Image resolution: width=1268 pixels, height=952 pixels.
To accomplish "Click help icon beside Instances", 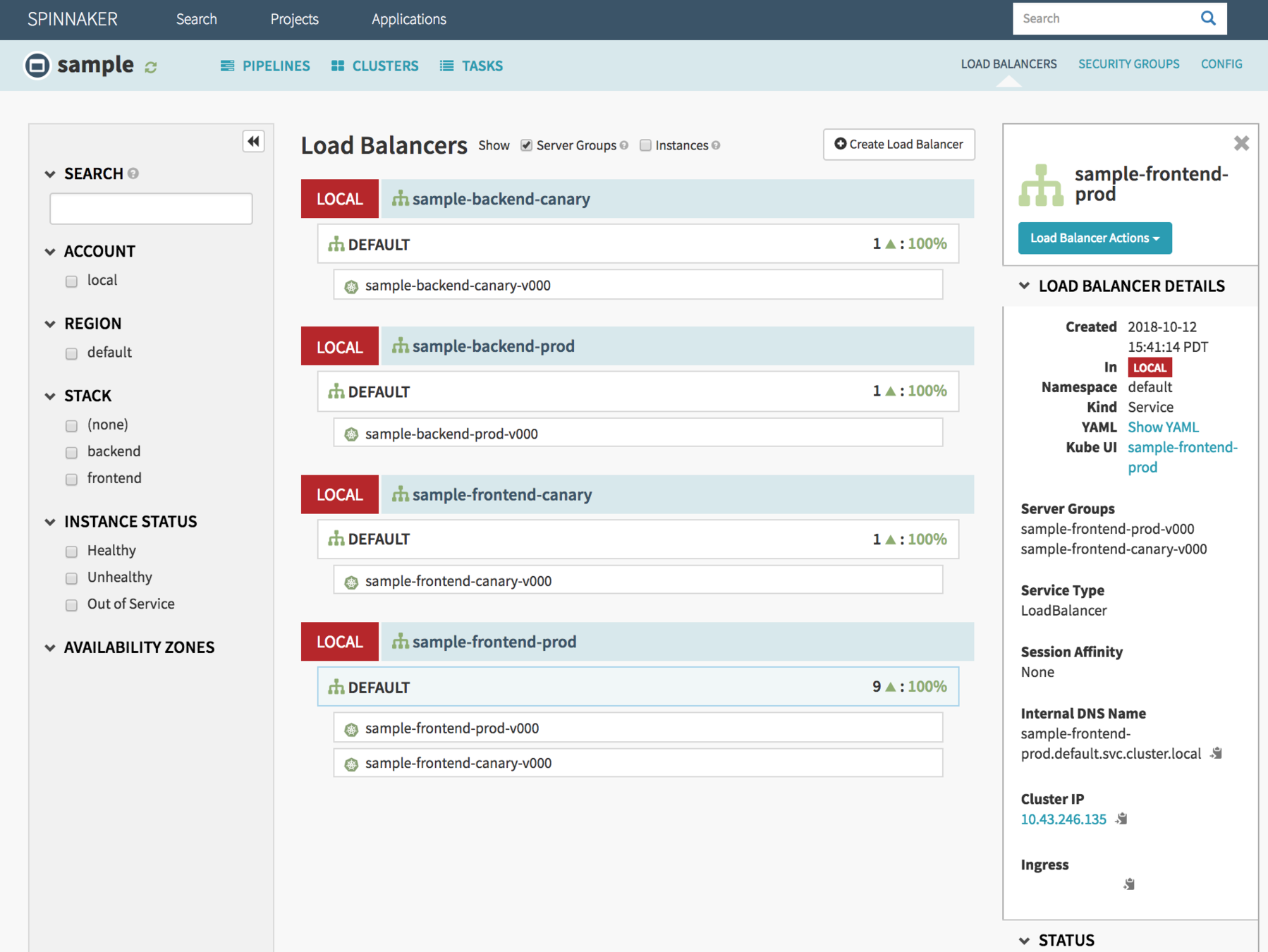I will [716, 145].
